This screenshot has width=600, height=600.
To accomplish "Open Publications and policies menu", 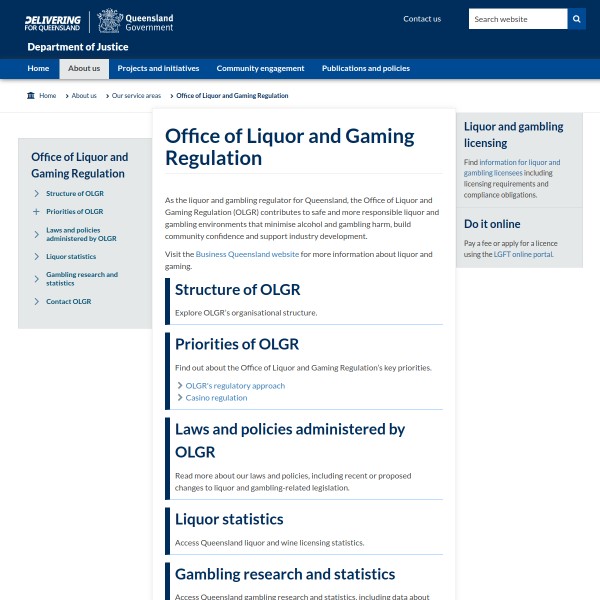I will [365, 69].
